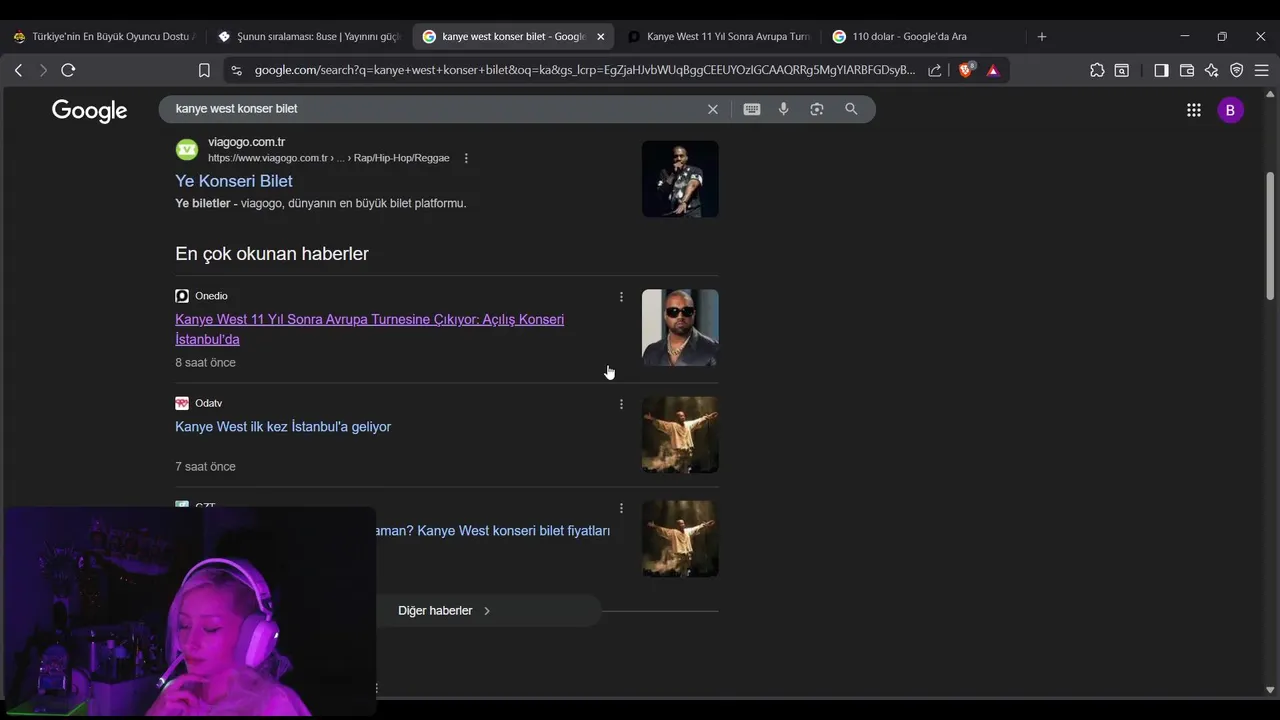Open the tab search icon in toolbar
Viewport: 1280px width, 720px height.
pos(1122,70)
